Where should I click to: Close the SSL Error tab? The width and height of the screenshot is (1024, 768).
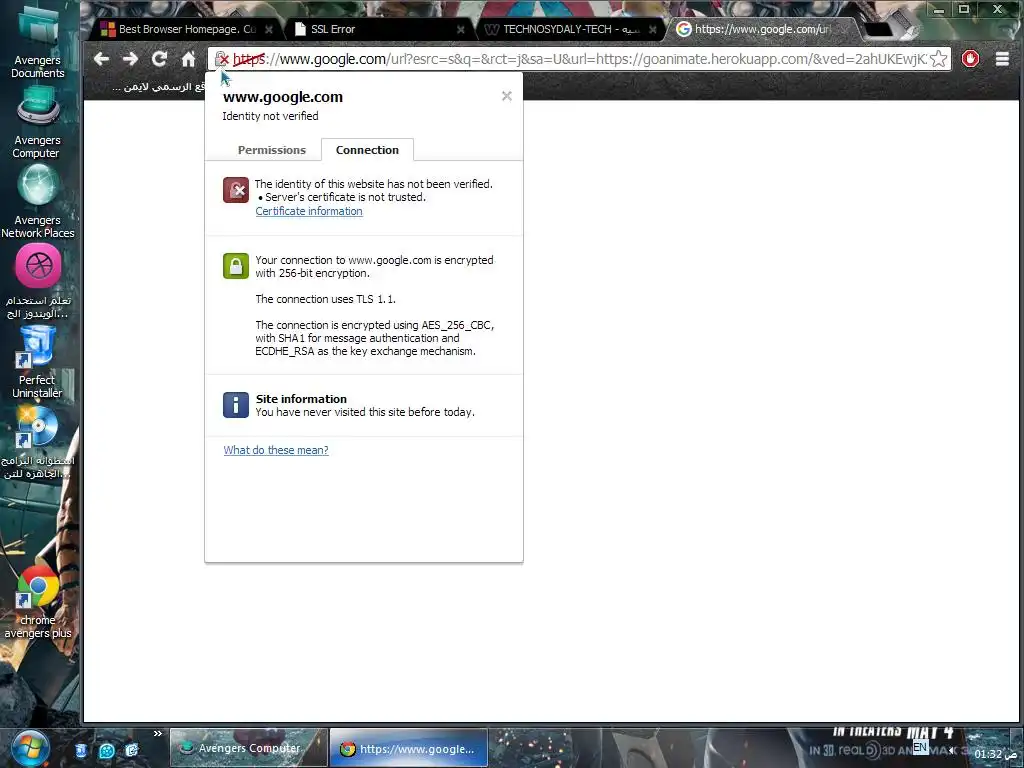coord(460,29)
